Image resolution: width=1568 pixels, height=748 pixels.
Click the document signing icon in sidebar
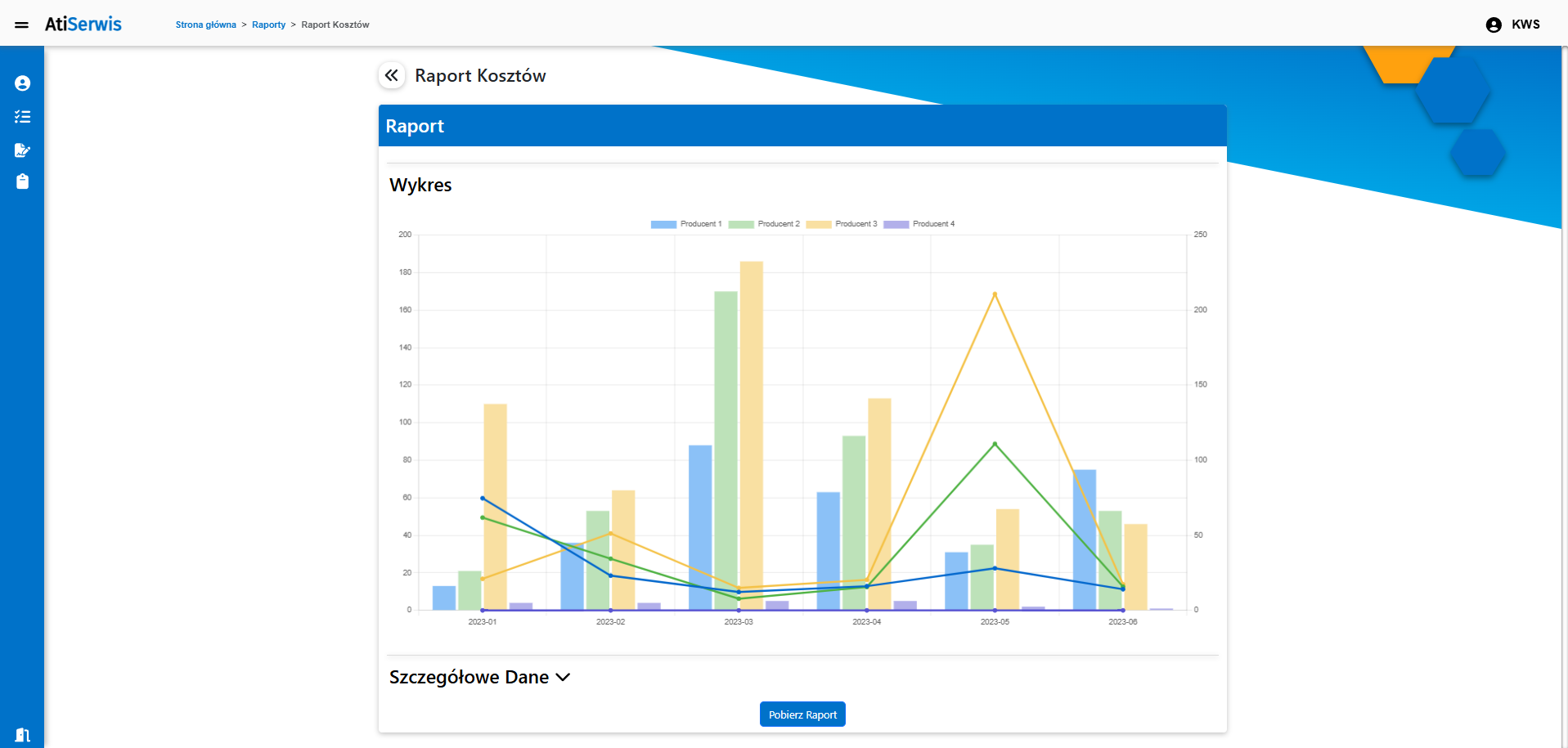tap(22, 150)
